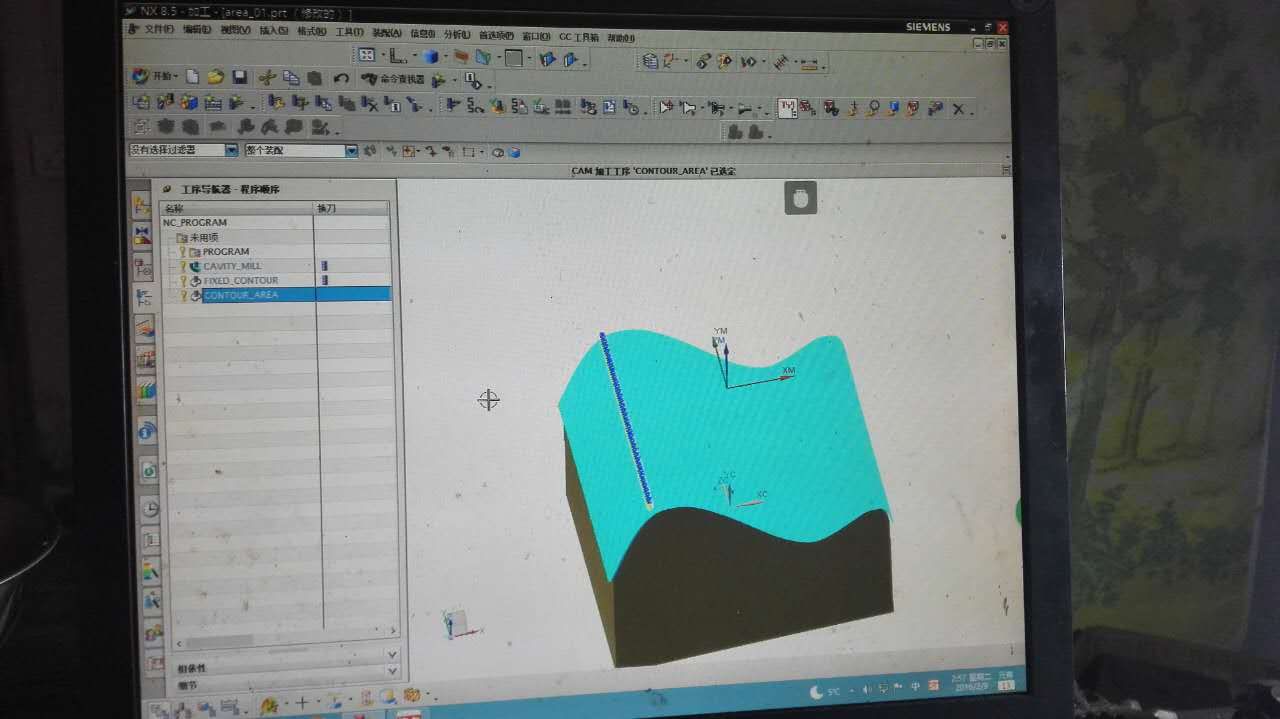Screen dimensions: 1280x719
Task: Create a new file from toolbar
Action: pos(193,76)
